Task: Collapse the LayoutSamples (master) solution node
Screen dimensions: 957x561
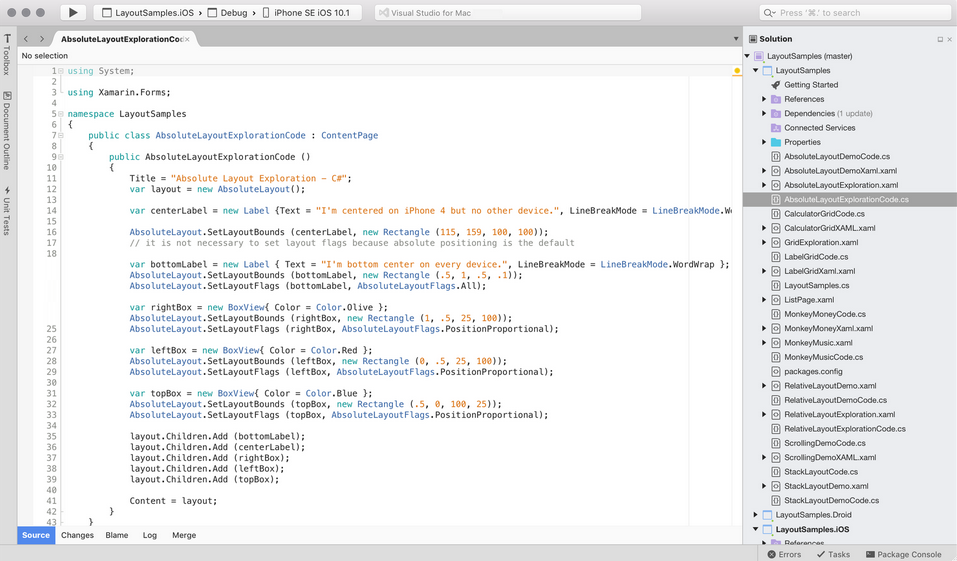Action: click(x=747, y=56)
